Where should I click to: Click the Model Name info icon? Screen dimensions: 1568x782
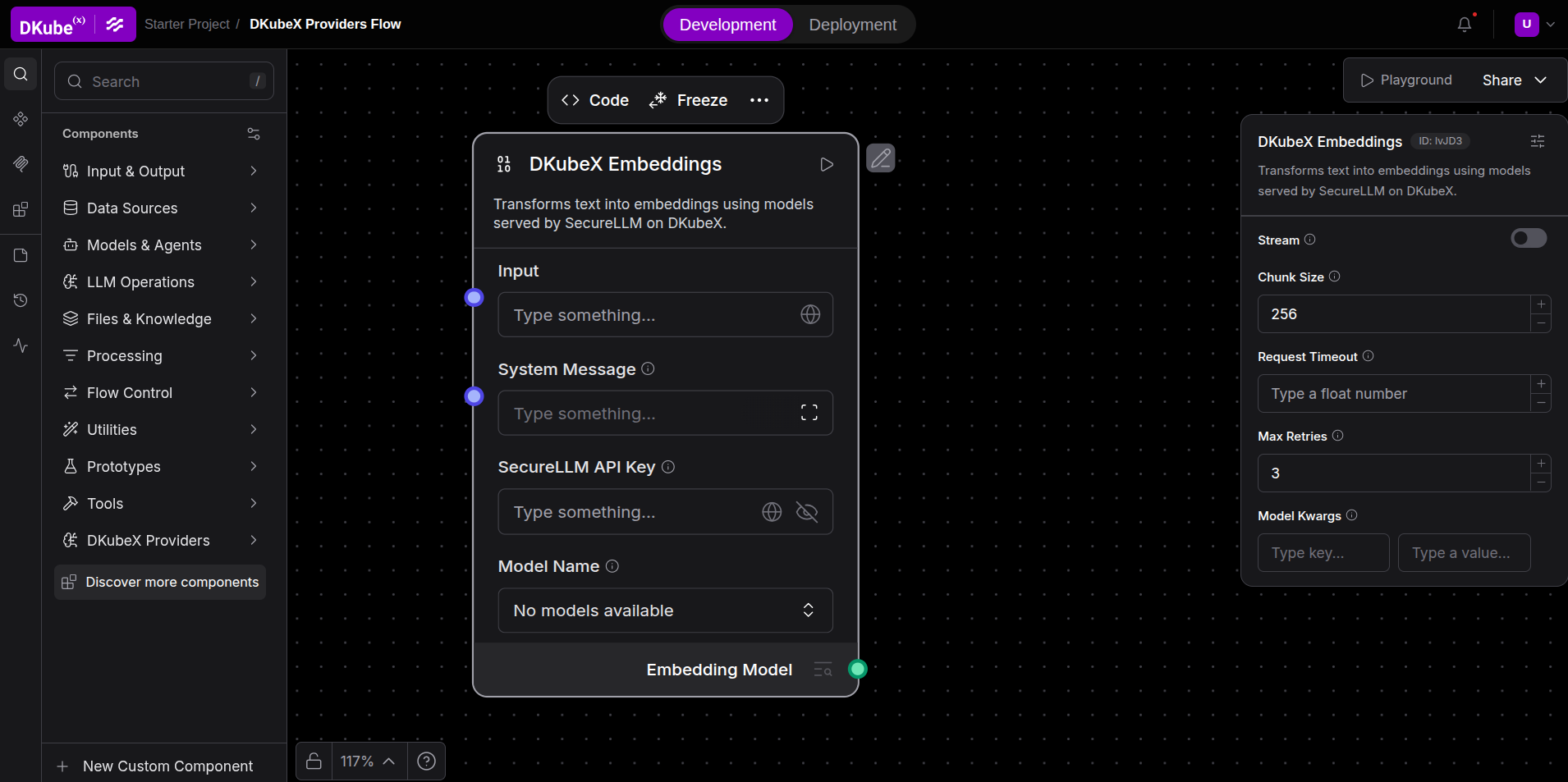click(612, 566)
